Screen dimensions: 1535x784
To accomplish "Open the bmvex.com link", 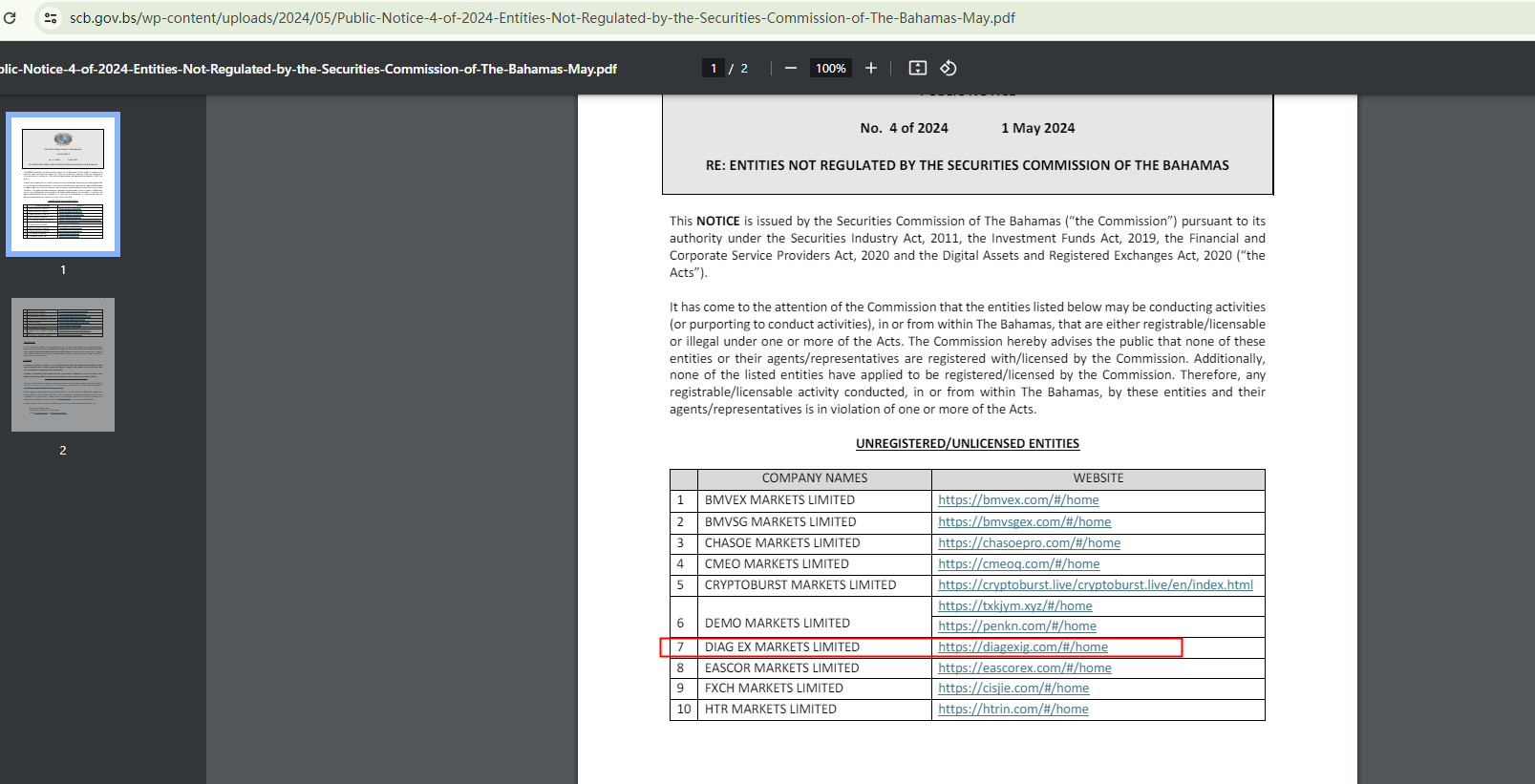I will pyautogui.click(x=1018, y=500).
